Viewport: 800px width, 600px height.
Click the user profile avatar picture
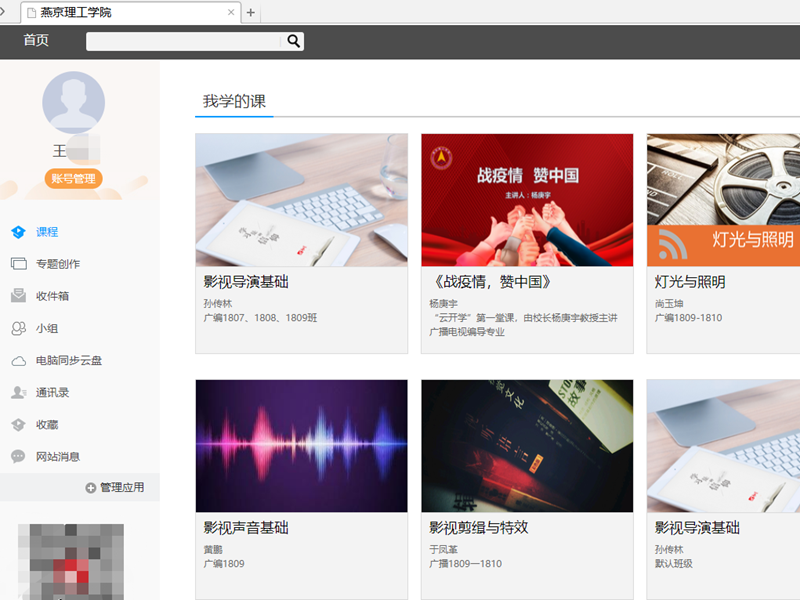click(x=73, y=102)
